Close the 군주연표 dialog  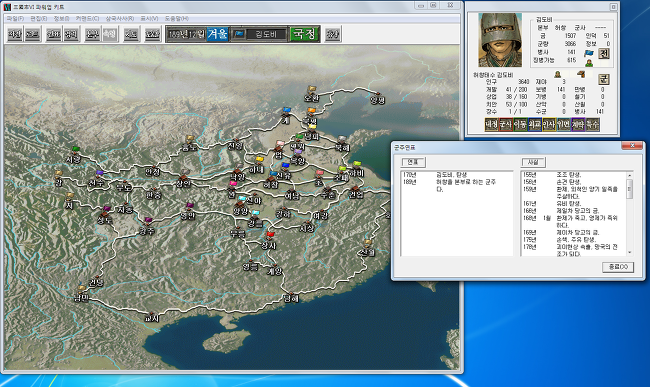632,145
